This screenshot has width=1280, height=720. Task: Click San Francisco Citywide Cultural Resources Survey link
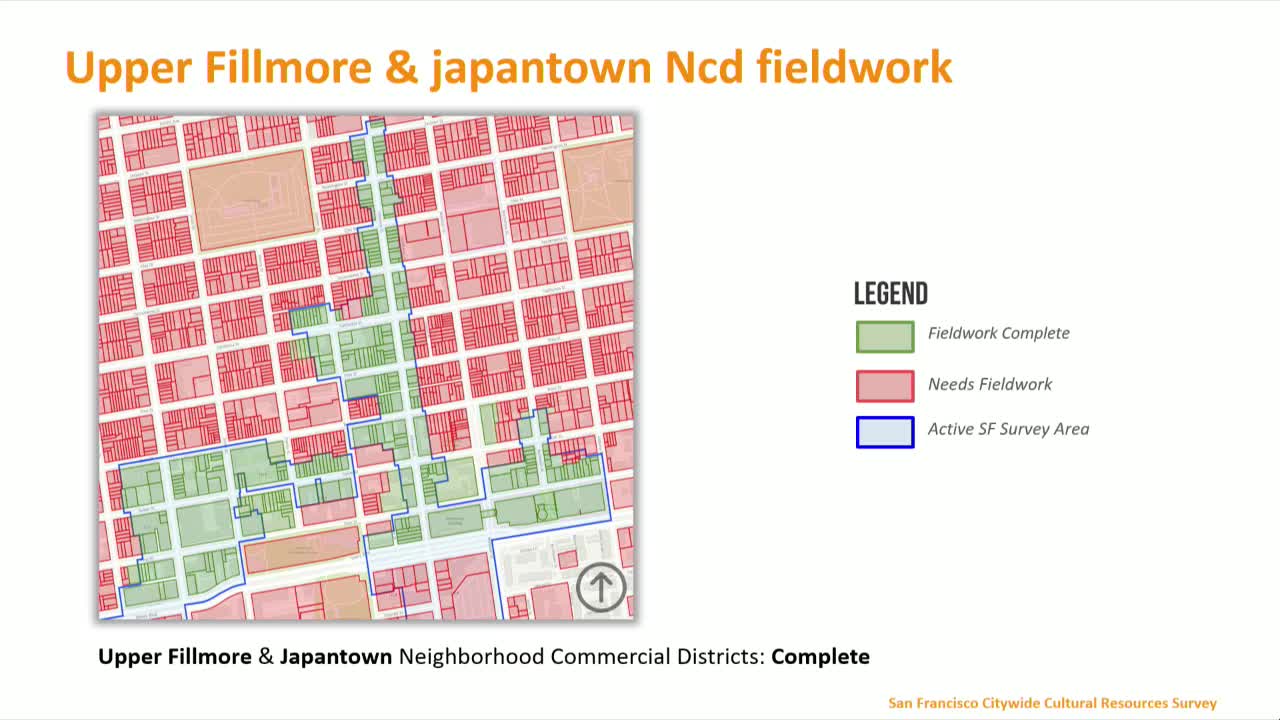click(x=1051, y=703)
